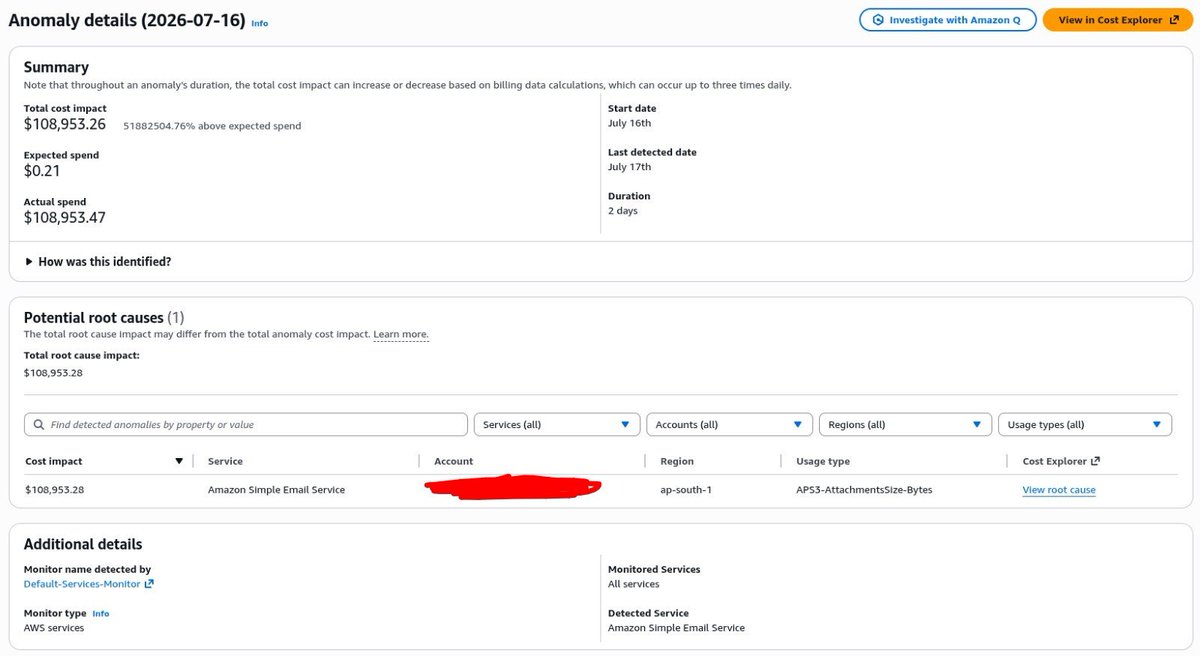Click the Actual spend value $108,953.47
The width and height of the screenshot is (1200, 656).
click(x=65, y=217)
